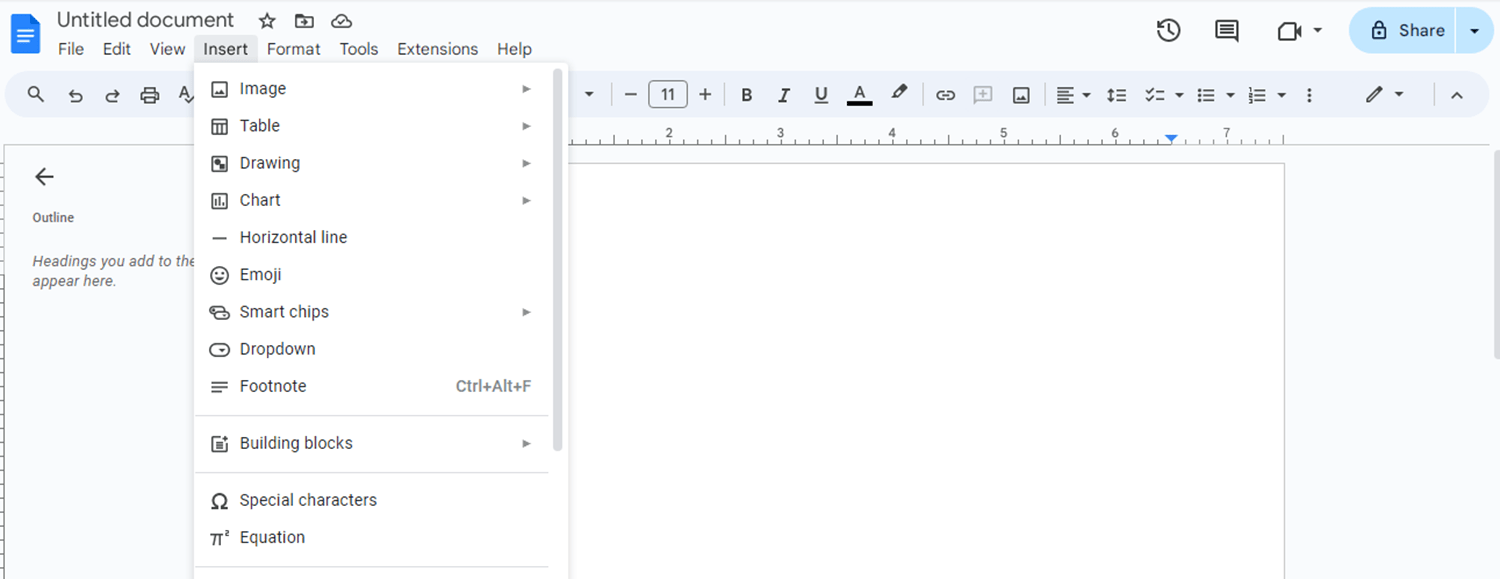1500x579 pixels.
Task: Open the line spacing dropdown
Action: point(1117,94)
